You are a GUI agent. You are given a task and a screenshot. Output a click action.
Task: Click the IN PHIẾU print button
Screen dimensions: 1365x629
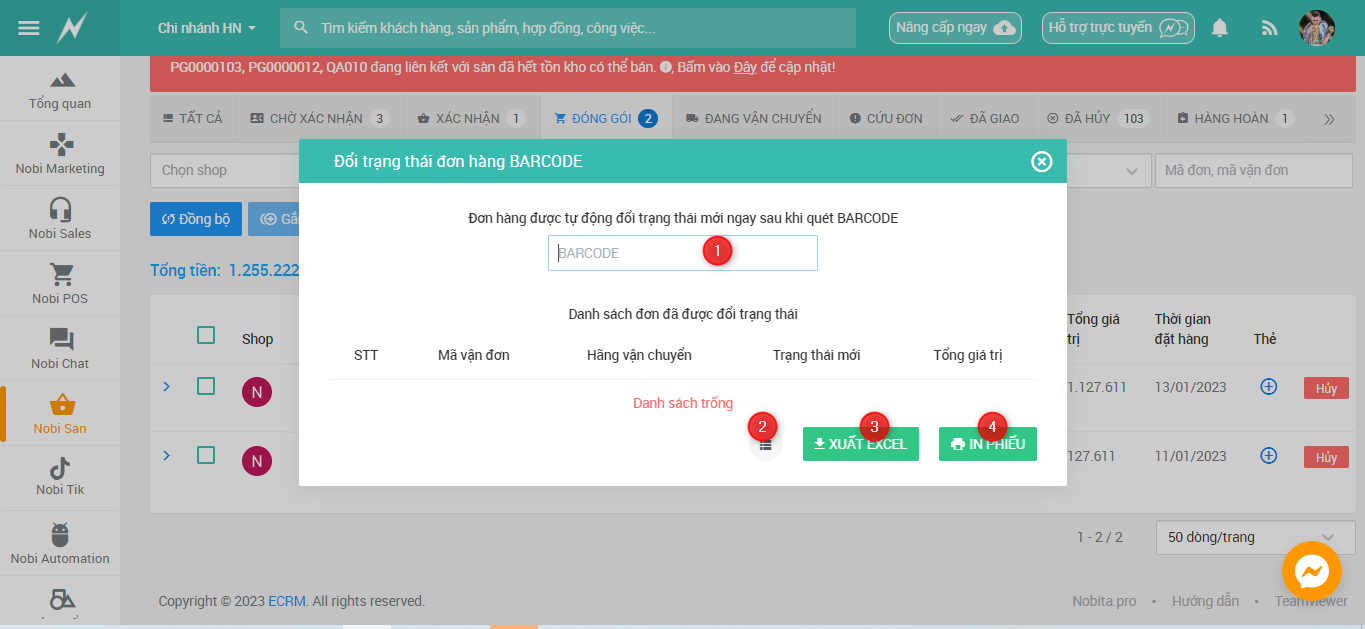987,444
